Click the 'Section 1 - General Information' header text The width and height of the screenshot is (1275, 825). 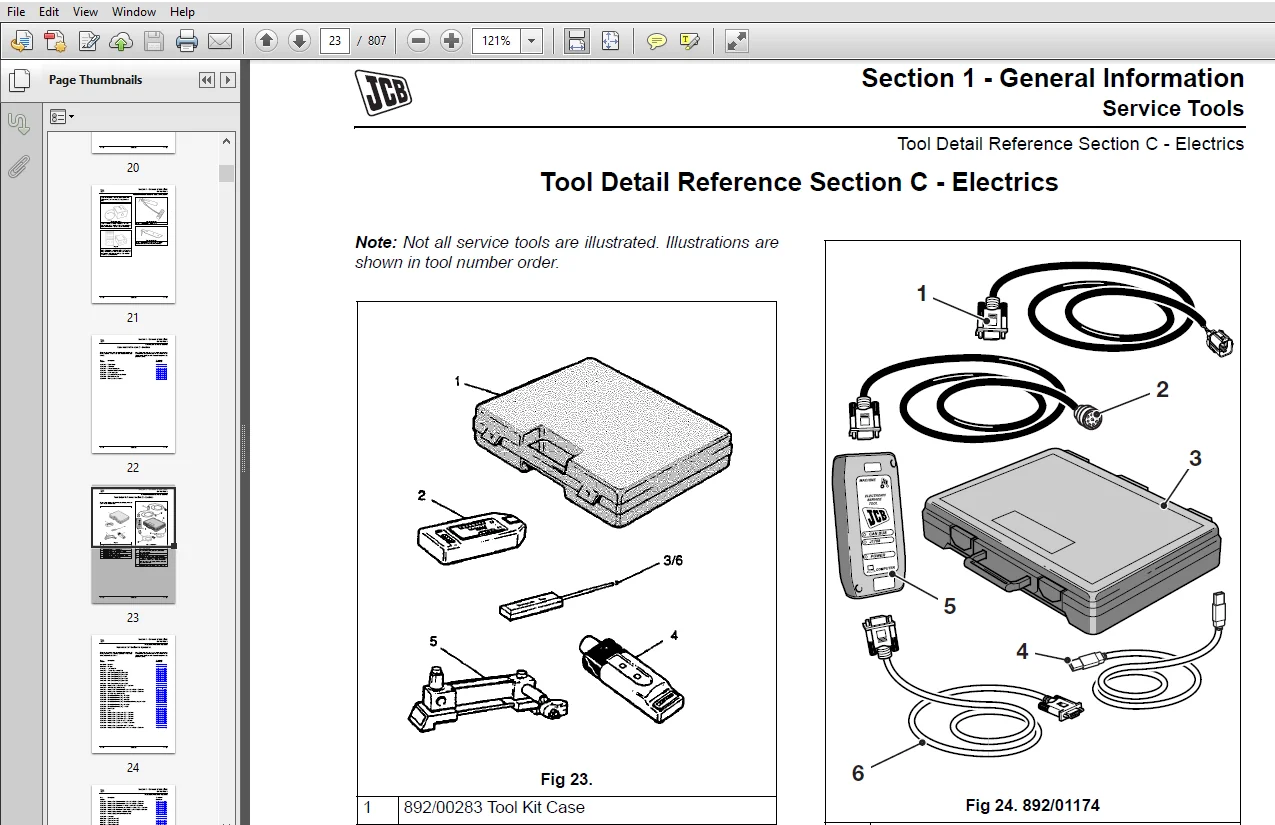[1053, 78]
